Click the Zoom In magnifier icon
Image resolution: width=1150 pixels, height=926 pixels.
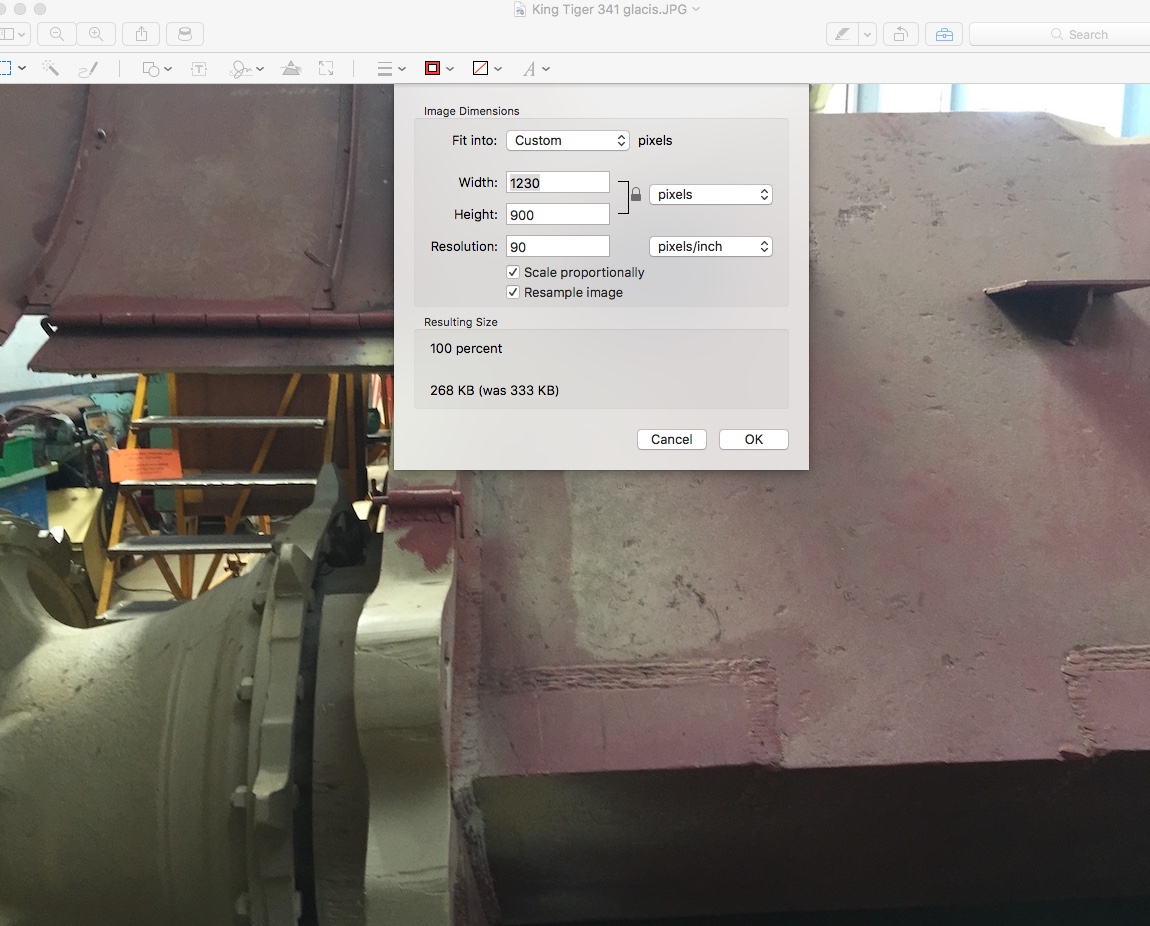(96, 34)
